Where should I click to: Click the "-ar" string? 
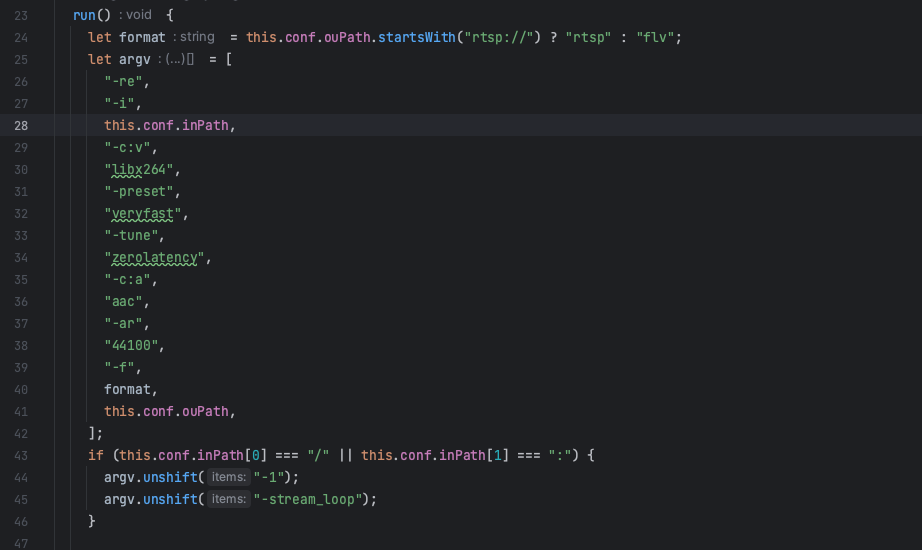click(123, 324)
